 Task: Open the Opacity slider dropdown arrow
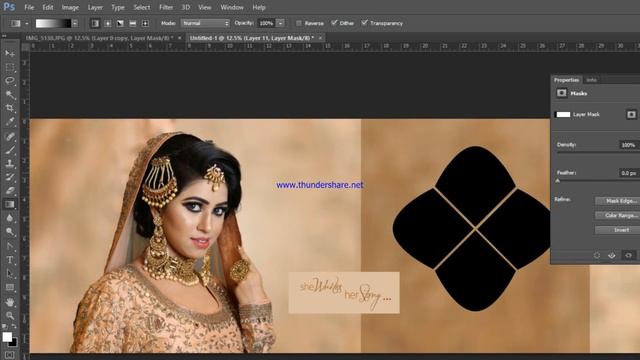coord(280,23)
